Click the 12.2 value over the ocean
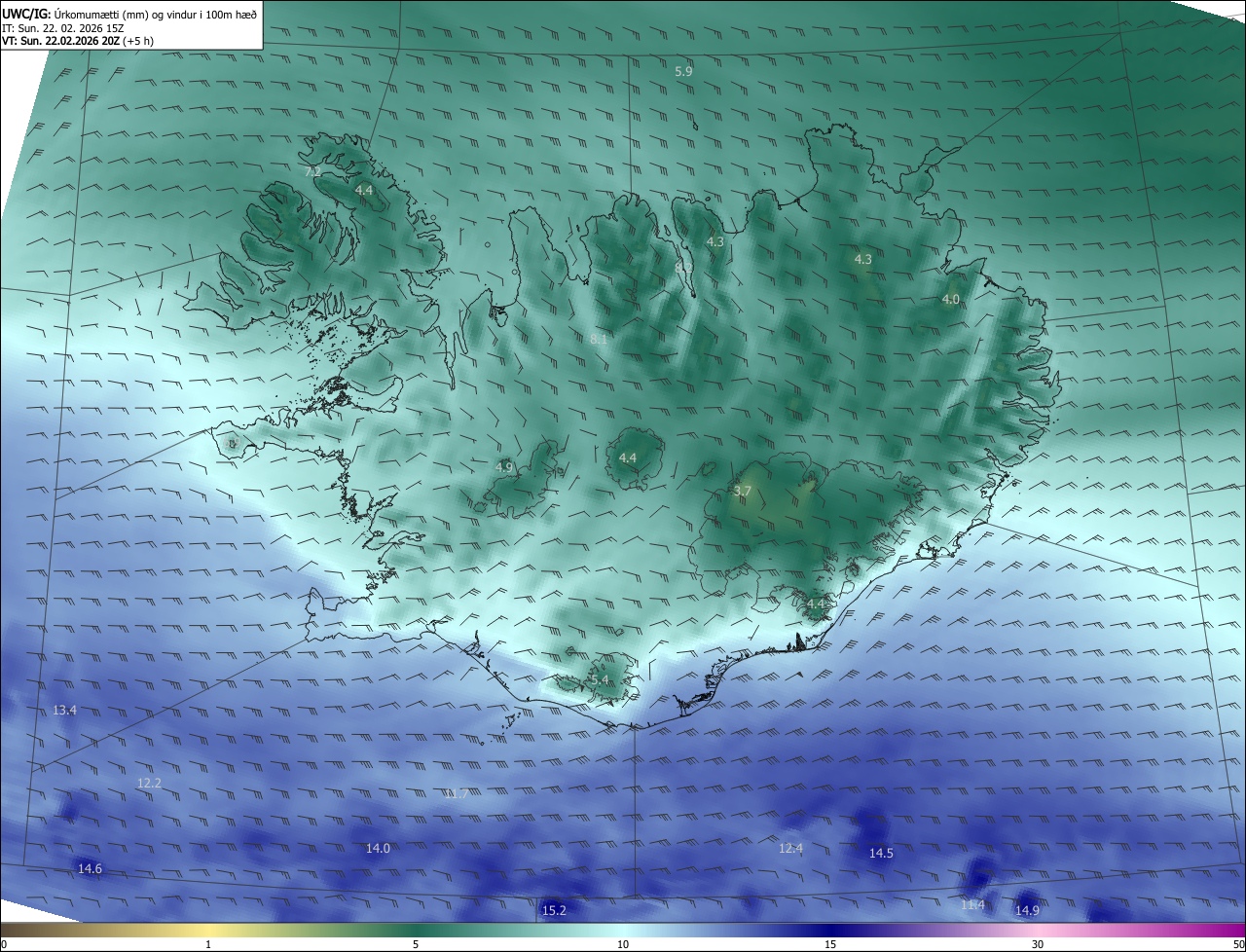This screenshot has width=1246, height=952. tap(149, 783)
